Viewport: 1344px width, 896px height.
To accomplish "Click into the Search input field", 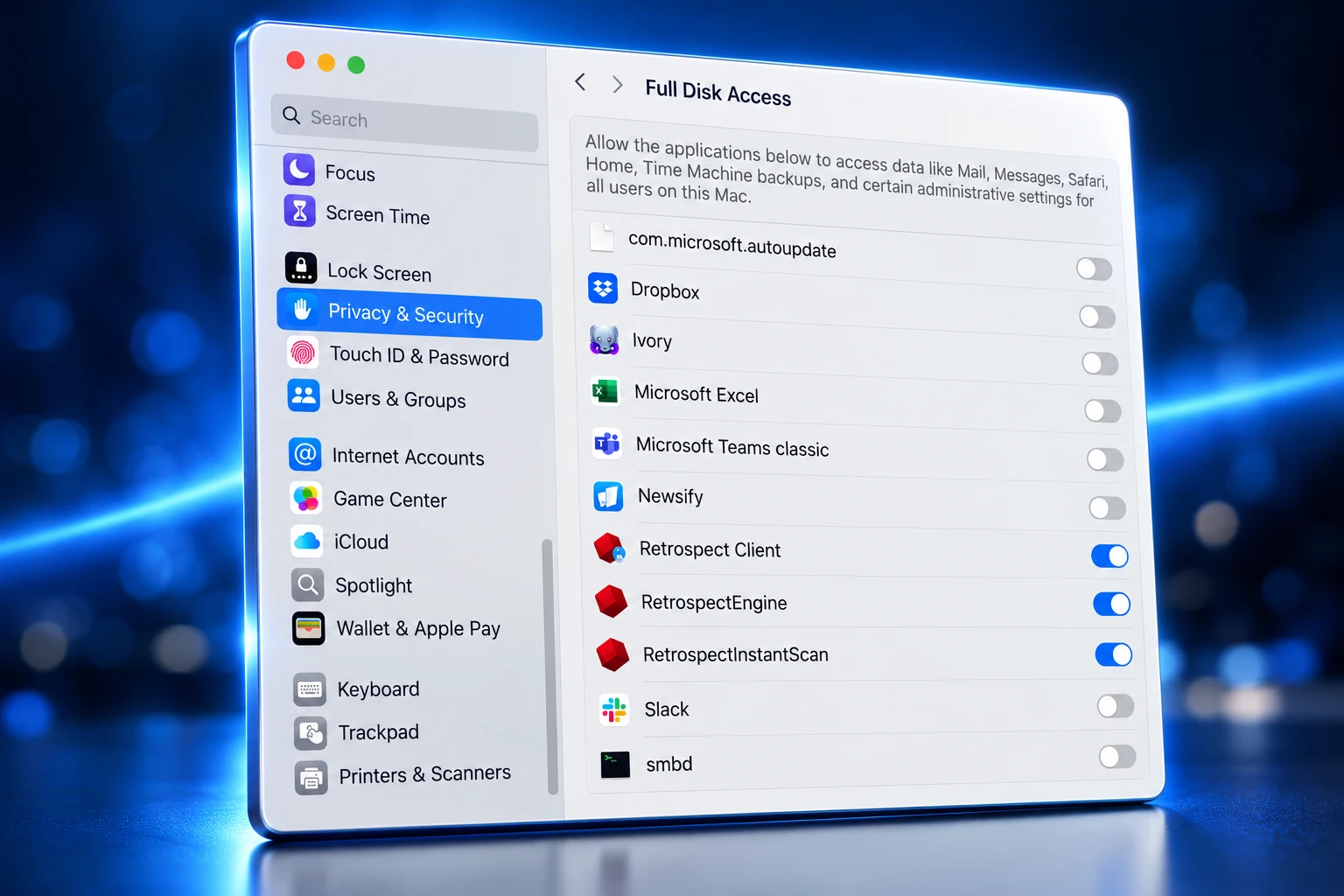I will [x=404, y=122].
